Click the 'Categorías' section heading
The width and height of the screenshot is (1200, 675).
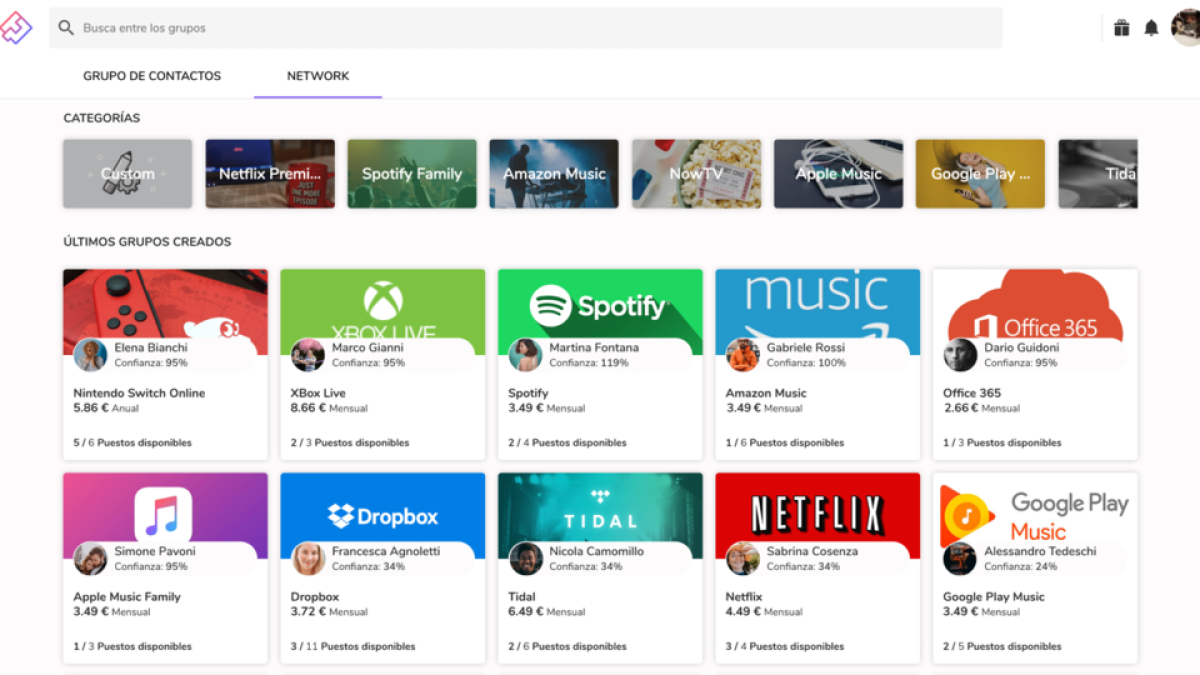pos(102,118)
